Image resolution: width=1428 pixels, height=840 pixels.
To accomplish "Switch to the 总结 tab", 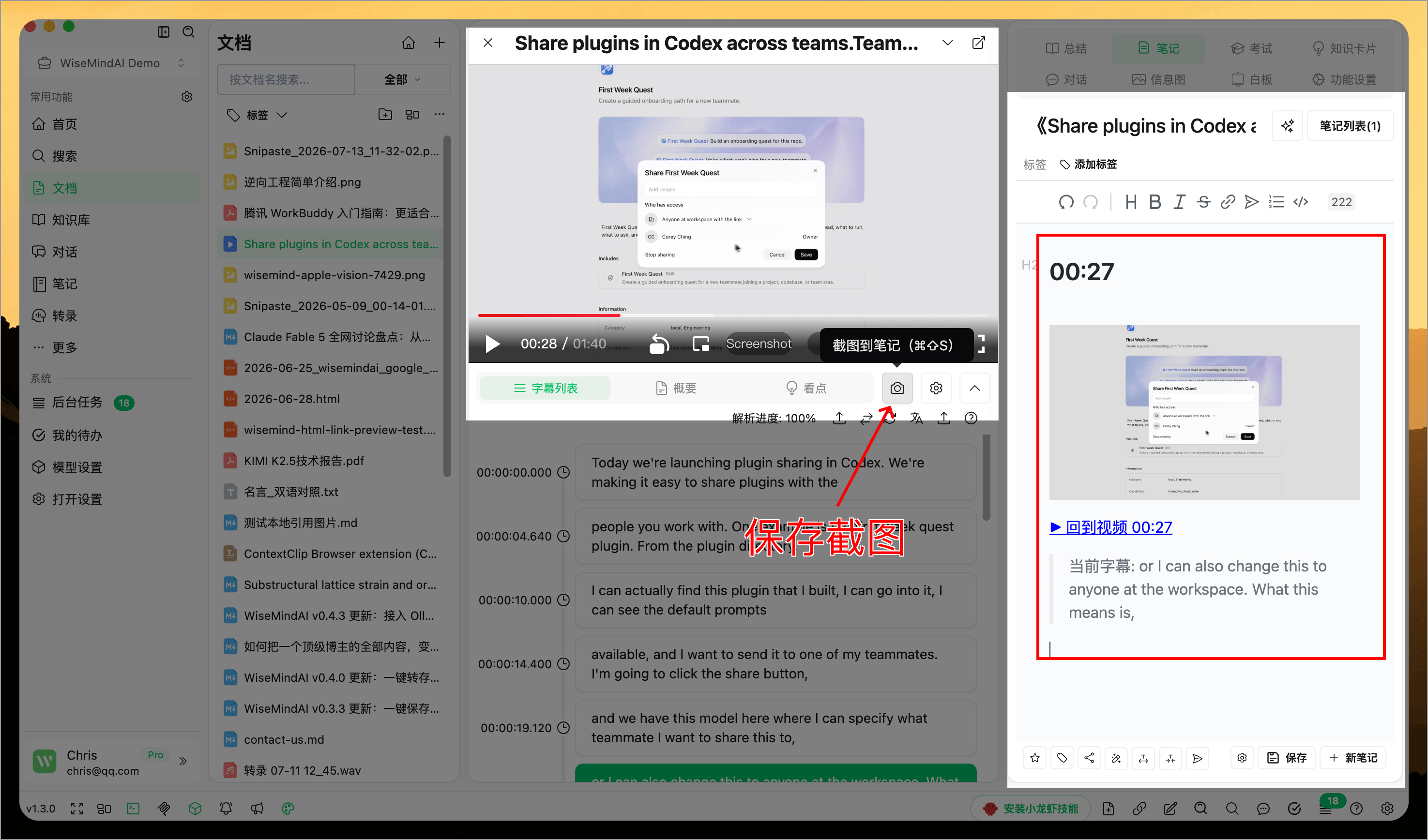I will (x=1066, y=48).
